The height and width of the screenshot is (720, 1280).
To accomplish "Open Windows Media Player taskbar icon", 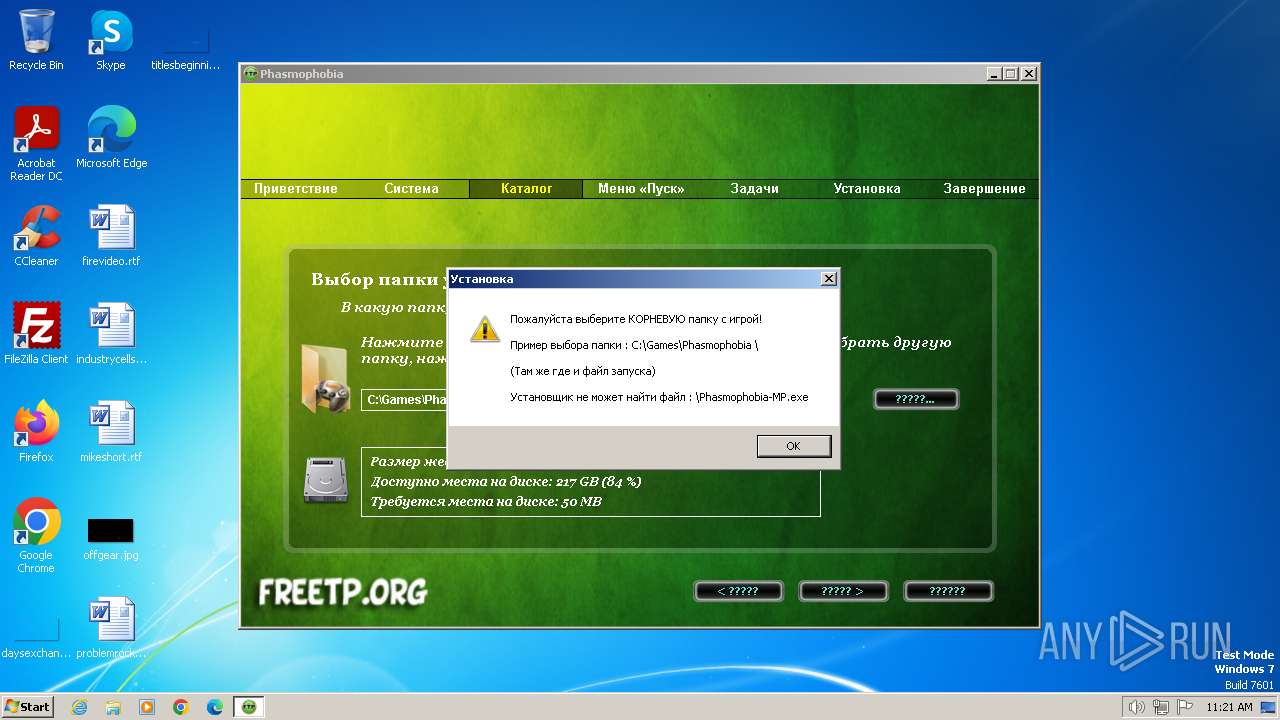I will [147, 707].
